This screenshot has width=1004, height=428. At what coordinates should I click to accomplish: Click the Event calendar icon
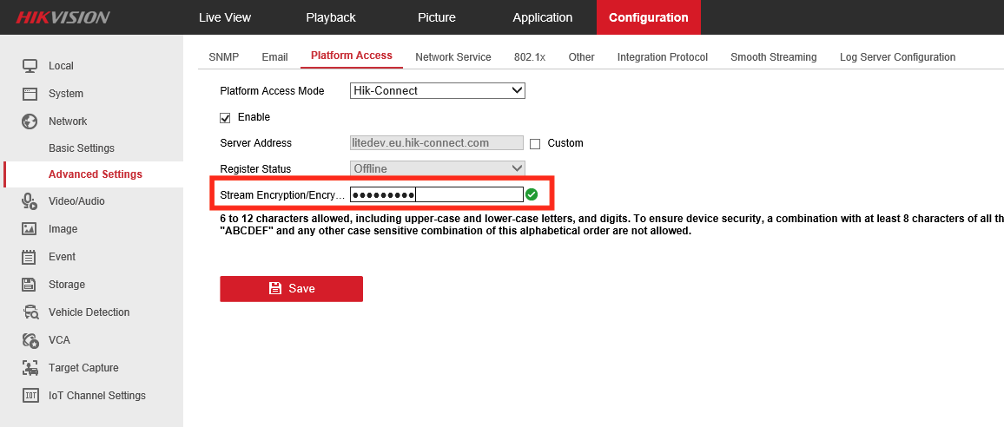(30, 257)
